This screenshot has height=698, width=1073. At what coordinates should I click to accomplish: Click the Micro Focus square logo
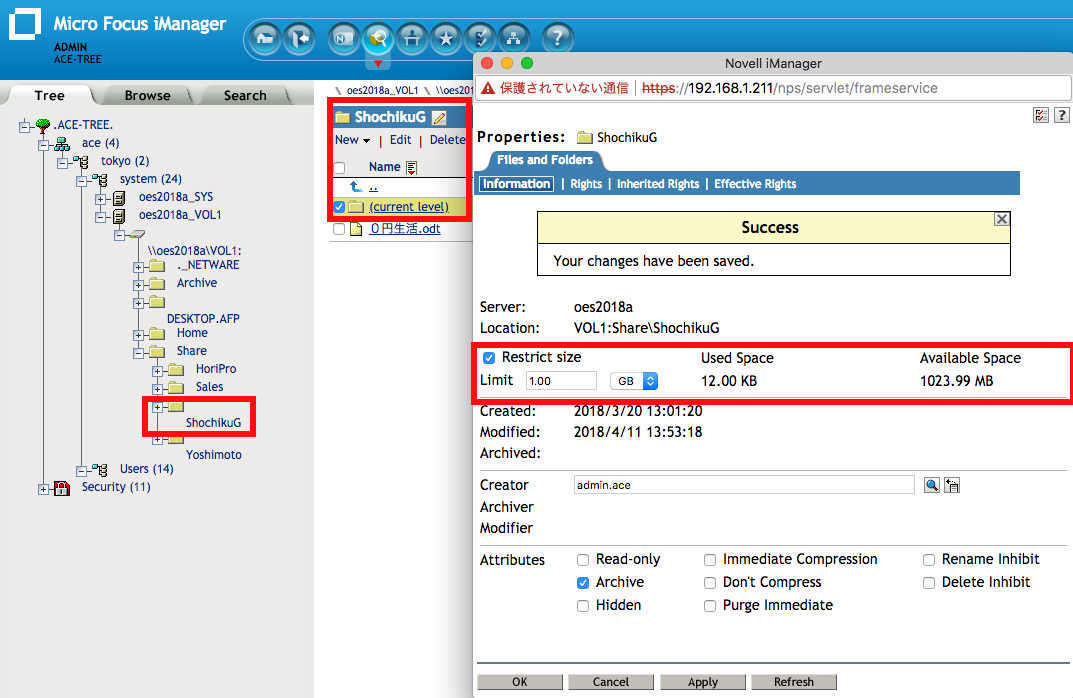tap(25, 24)
